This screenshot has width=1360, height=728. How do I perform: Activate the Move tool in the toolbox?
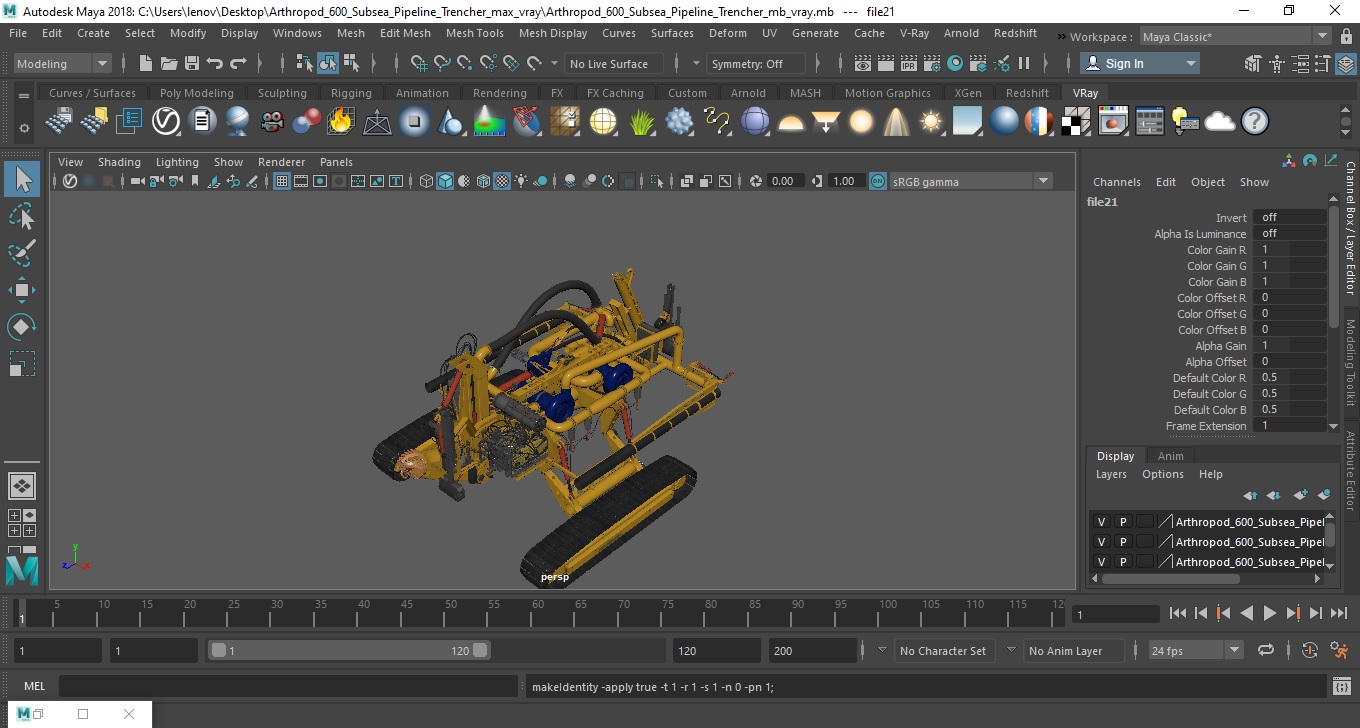tap(22, 290)
